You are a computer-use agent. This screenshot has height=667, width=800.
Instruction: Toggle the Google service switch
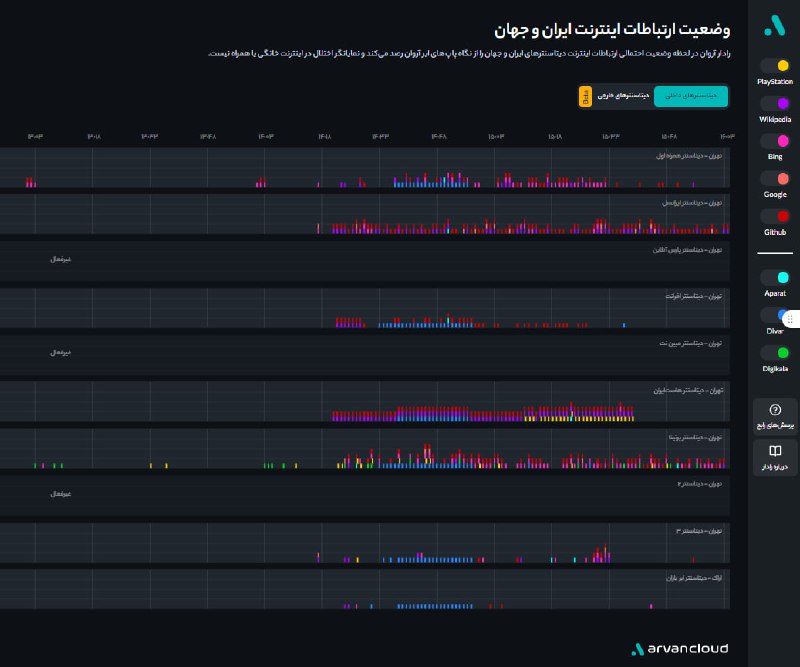click(x=774, y=178)
